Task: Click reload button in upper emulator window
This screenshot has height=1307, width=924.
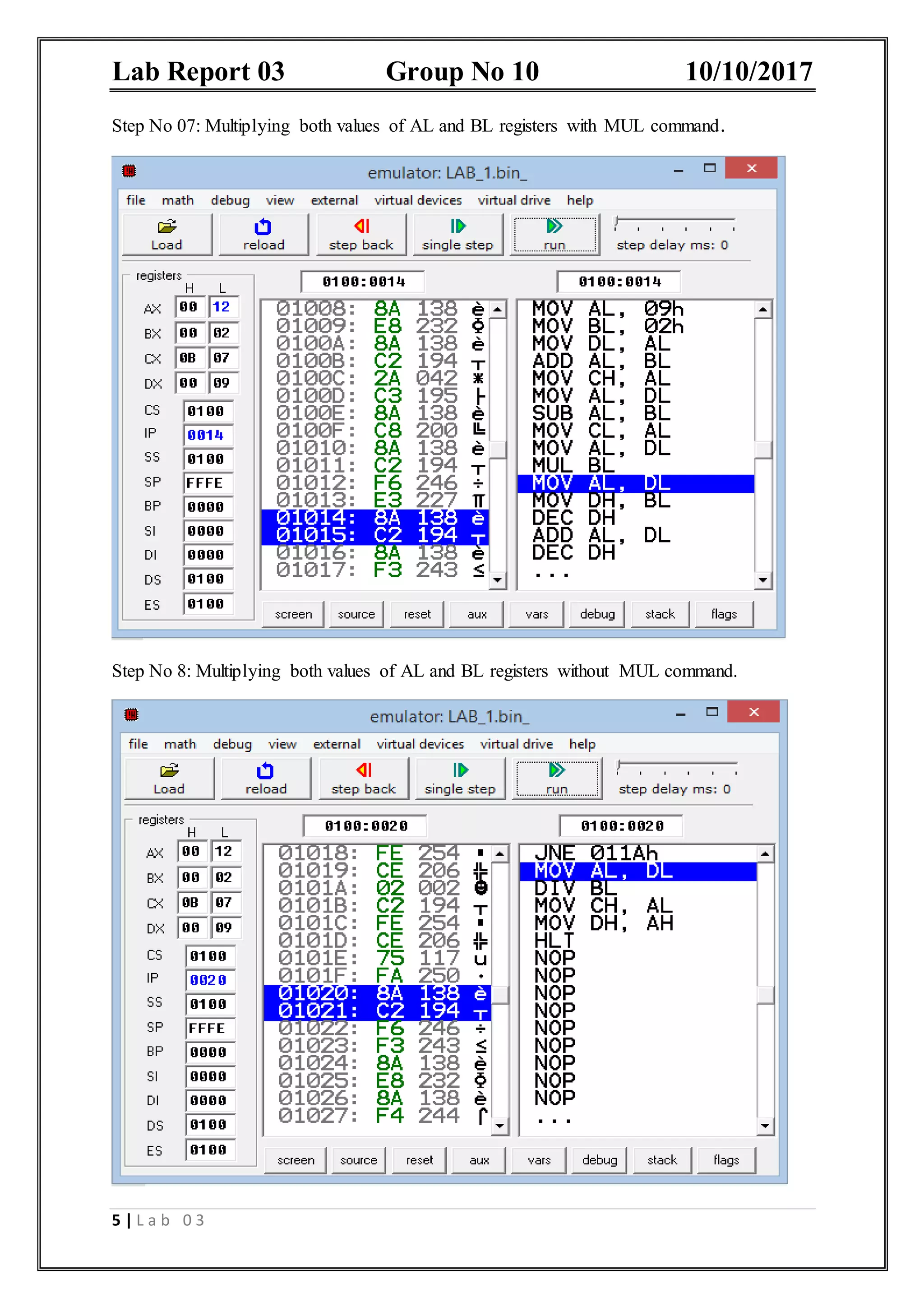Action: (x=263, y=235)
